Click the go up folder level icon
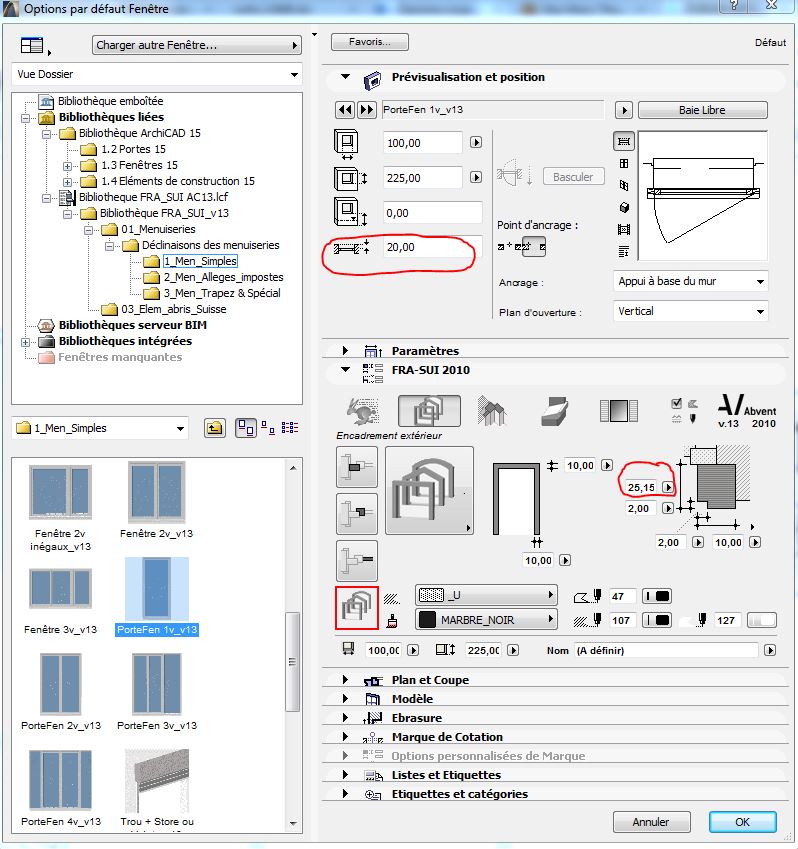 [x=215, y=428]
